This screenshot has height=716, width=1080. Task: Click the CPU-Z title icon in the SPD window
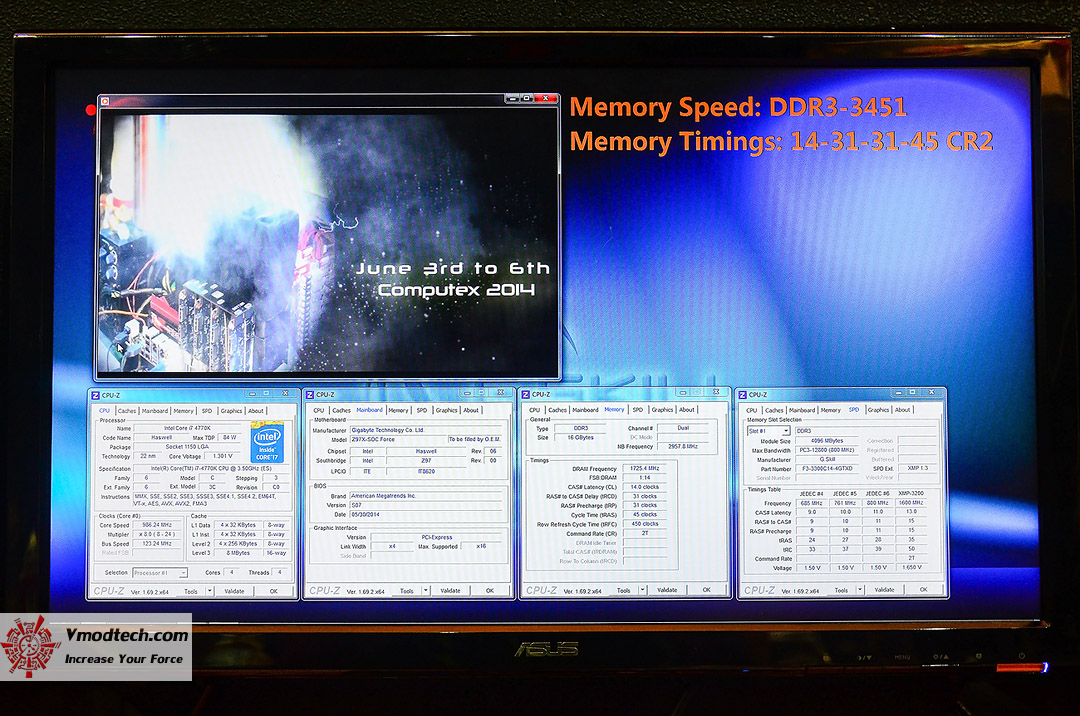742,394
